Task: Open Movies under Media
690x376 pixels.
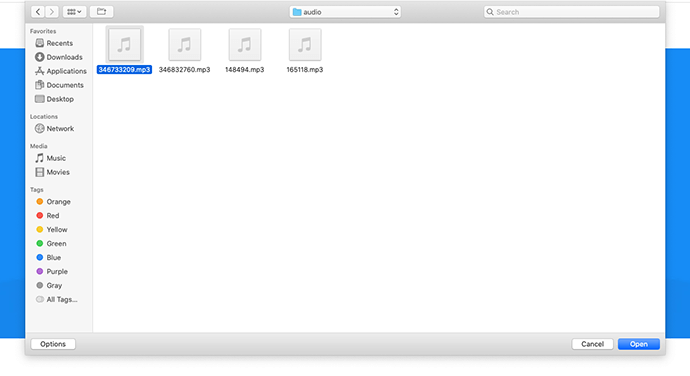Action: tap(58, 172)
